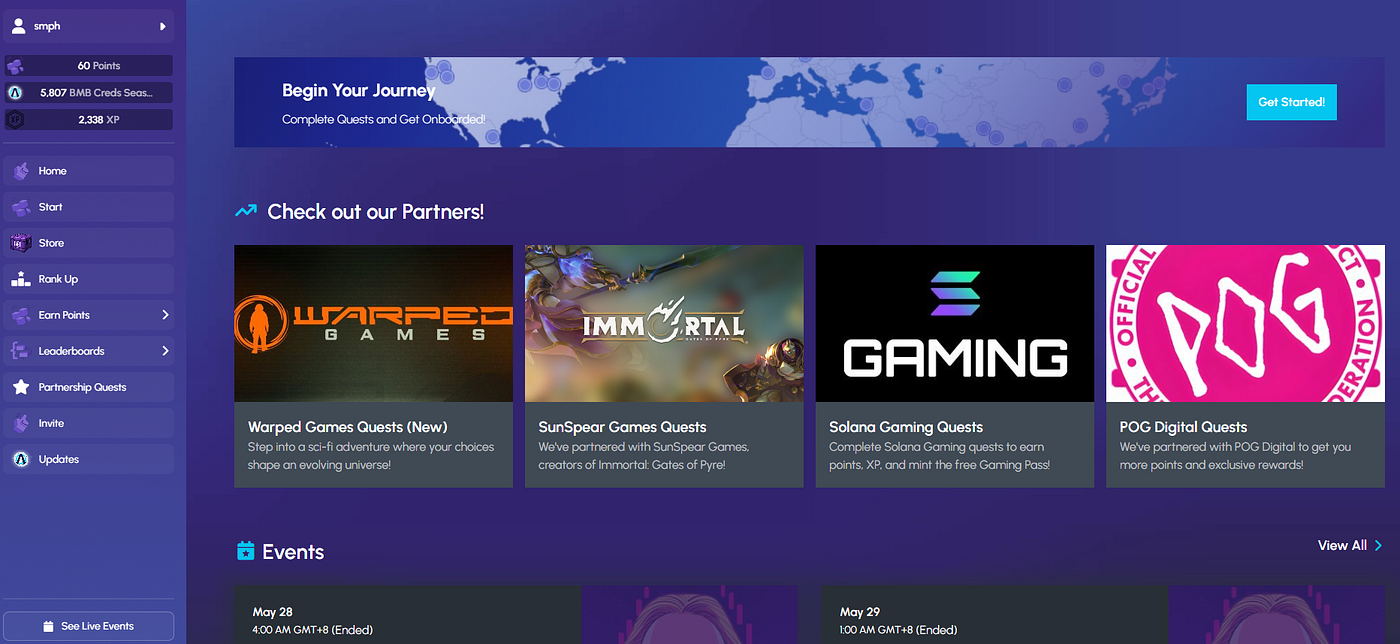Expand the Leaderboards submenu chevron
The height and width of the screenshot is (644, 1400).
[x=165, y=351]
